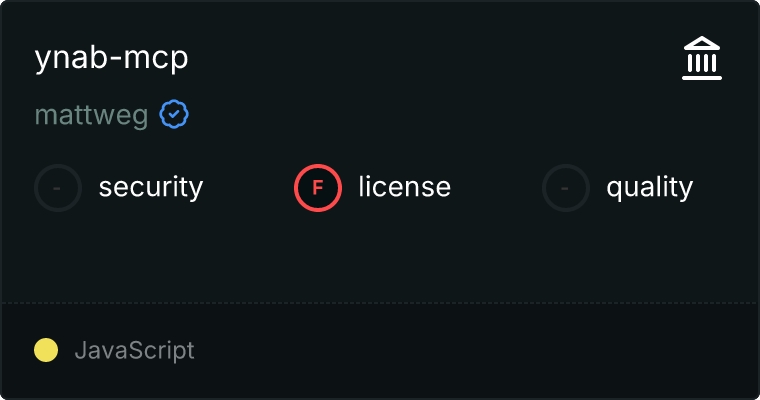Open the mattweg author profile
Viewport: 760px width, 400px height.
91,116
